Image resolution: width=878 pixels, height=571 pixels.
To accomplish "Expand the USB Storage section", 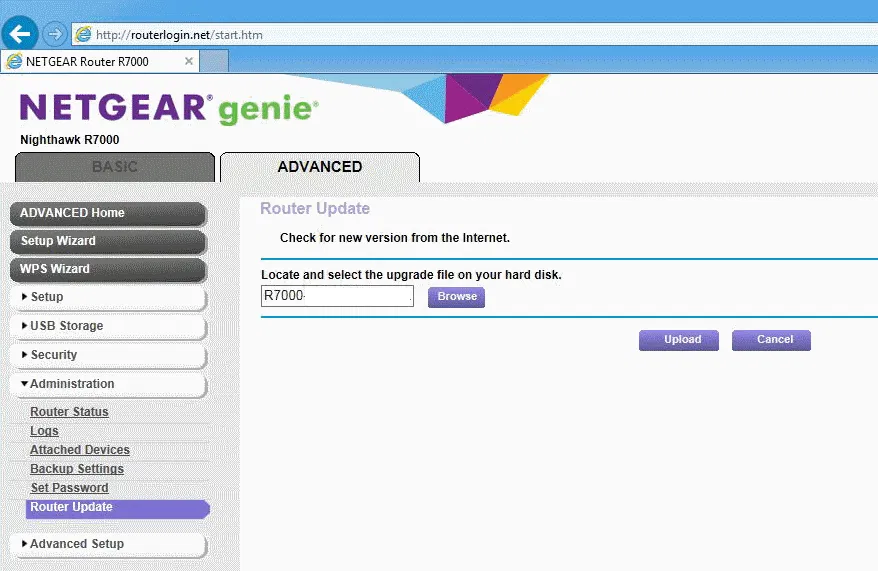I will (x=108, y=326).
